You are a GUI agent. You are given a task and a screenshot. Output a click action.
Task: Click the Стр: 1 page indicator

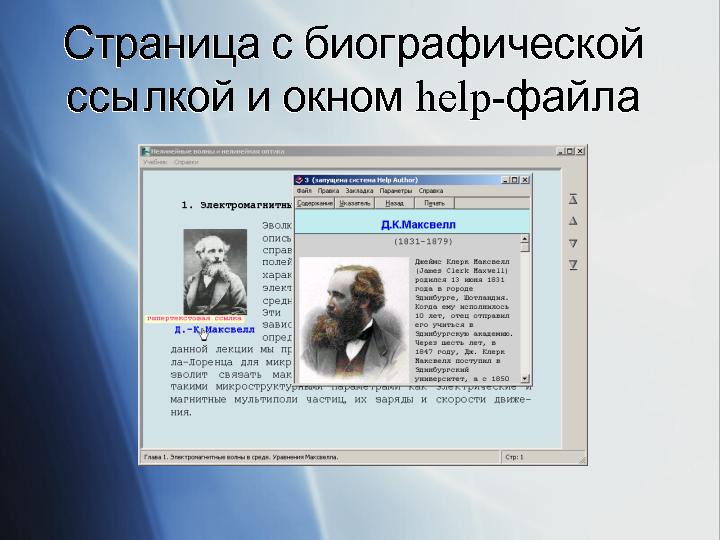click(x=514, y=457)
